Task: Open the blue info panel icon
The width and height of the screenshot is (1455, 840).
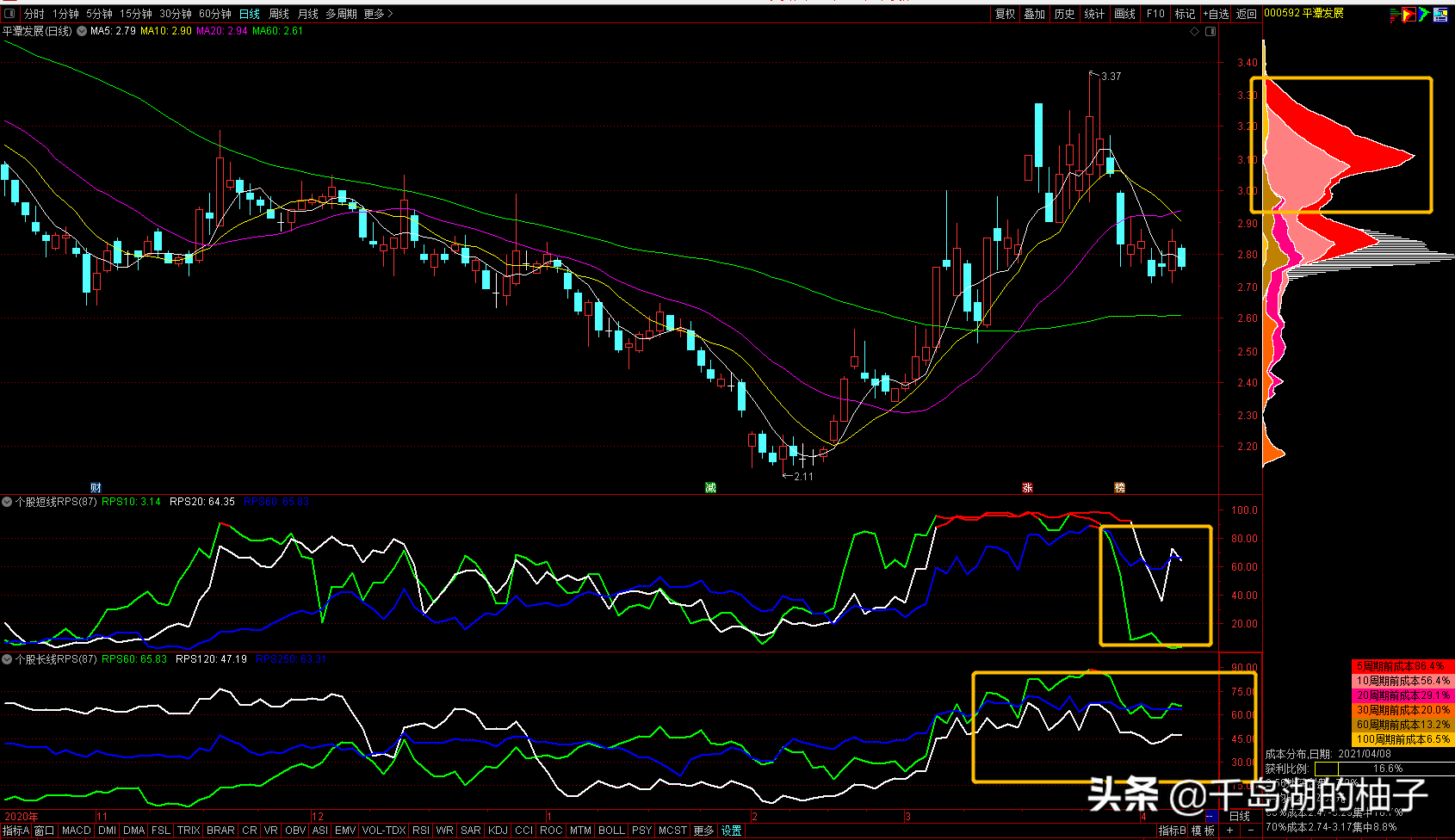Action: point(1440,14)
